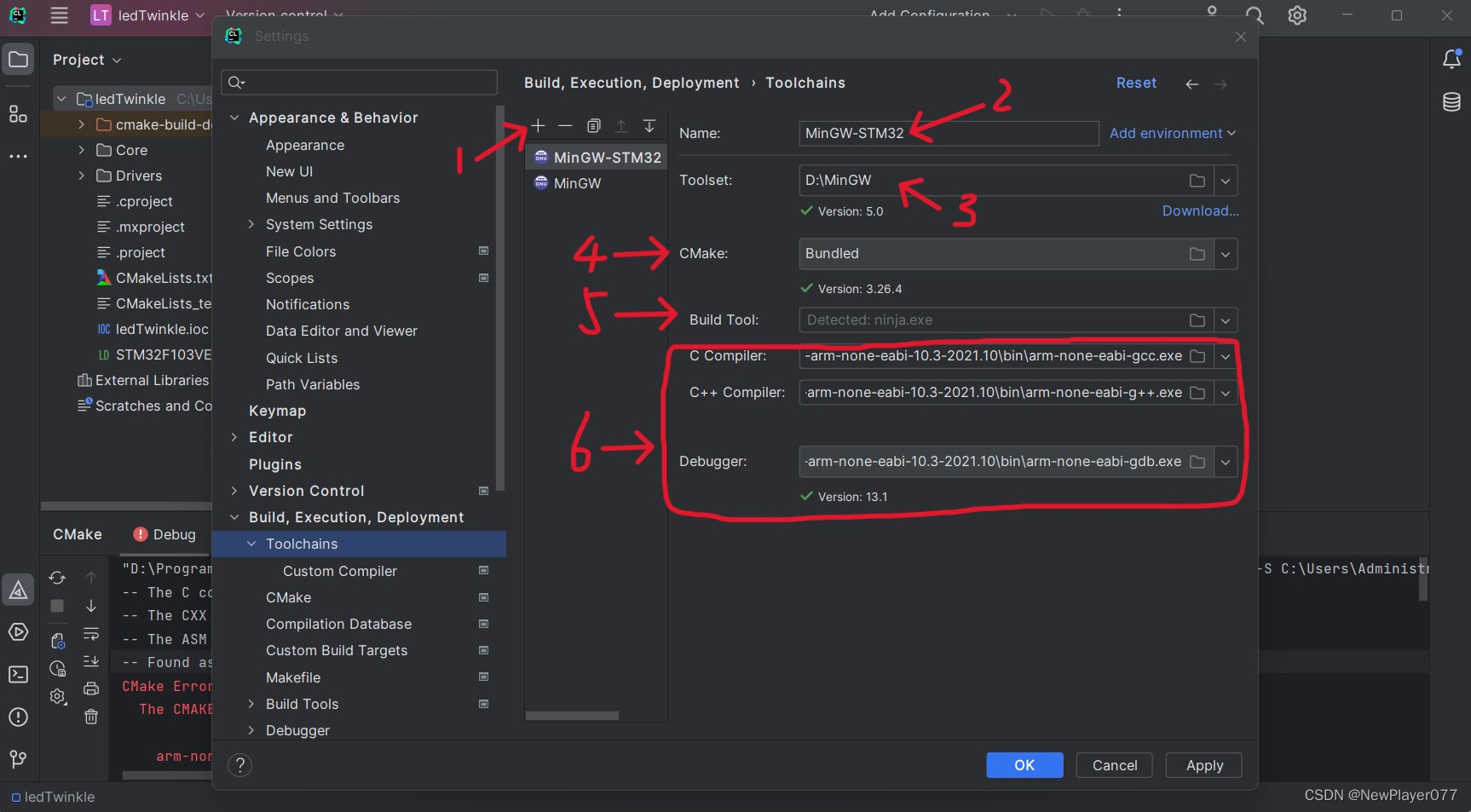Open settings help question mark
Screen dimensions: 1471x812
click(x=240, y=765)
